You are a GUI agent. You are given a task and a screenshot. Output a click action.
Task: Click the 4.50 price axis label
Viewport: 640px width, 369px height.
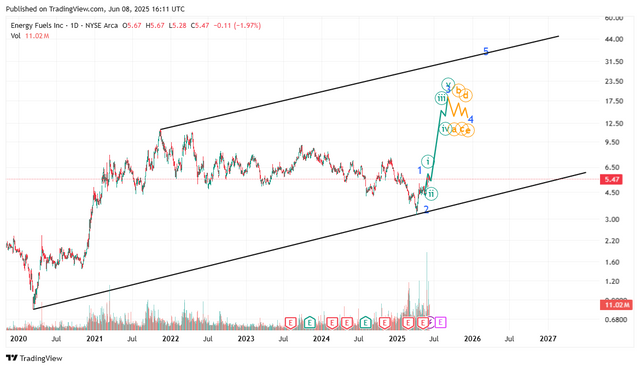point(613,193)
